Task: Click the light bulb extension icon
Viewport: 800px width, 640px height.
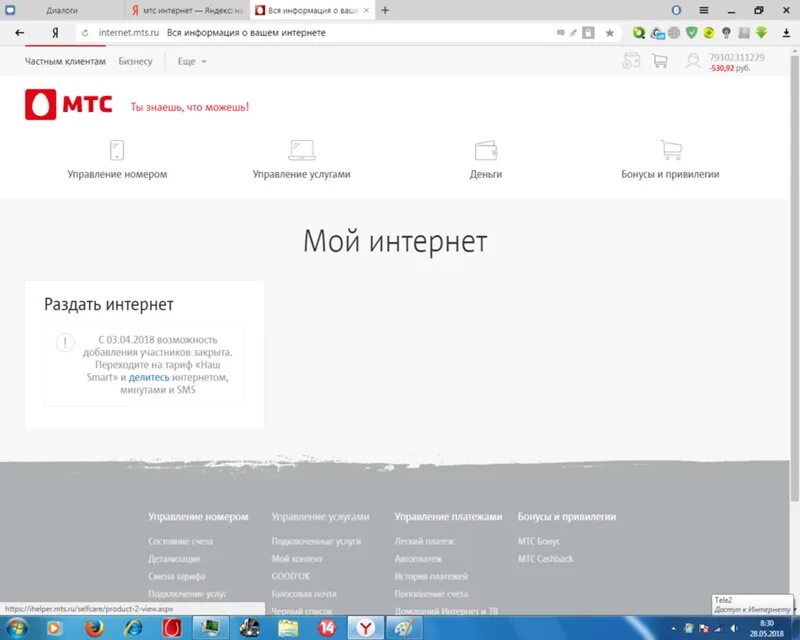Action: [726, 33]
